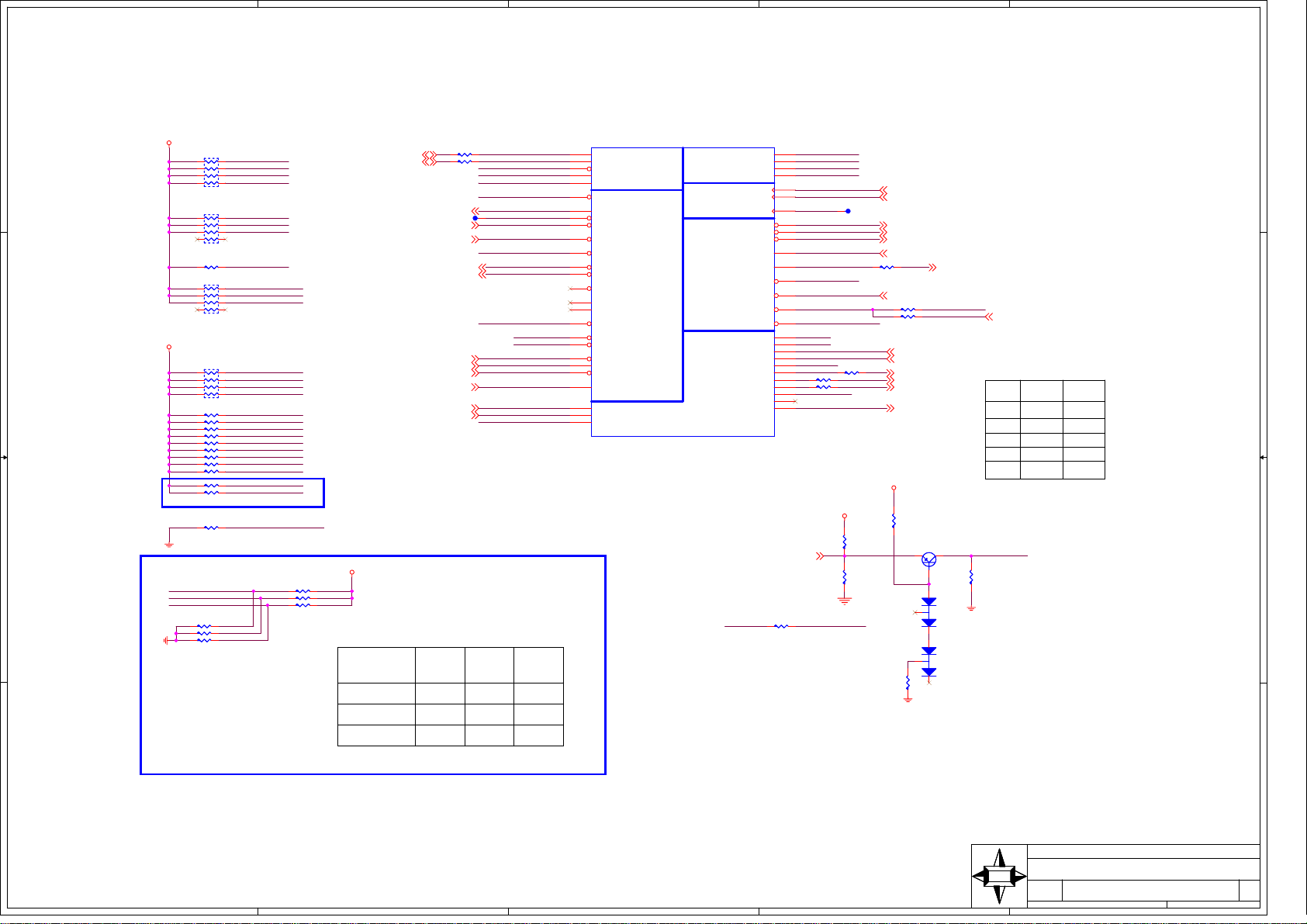The height and width of the screenshot is (924, 1307).
Task: Click the standalone horizontal resistor left of diodes
Action: tap(781, 626)
